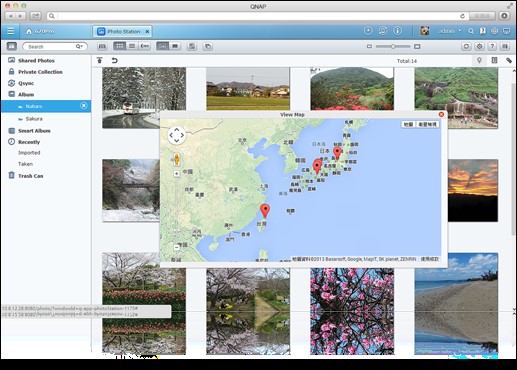Screen dimensions: 517x370
Task: Show videos only filter button
Action: (x=175, y=46)
